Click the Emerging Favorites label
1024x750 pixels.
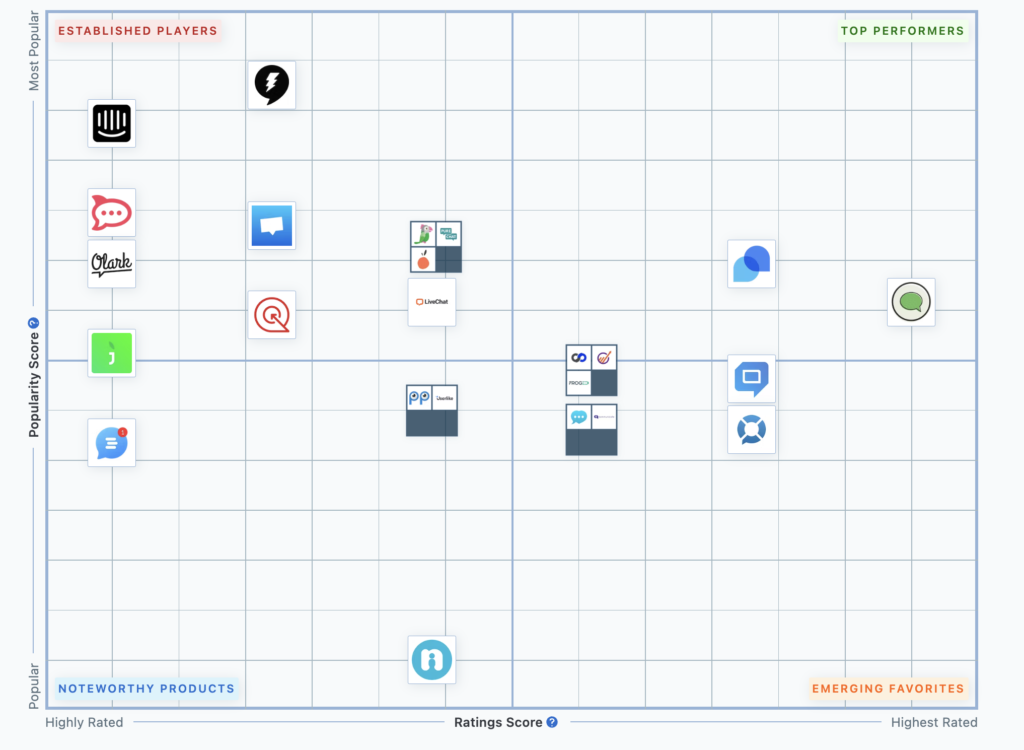point(888,689)
